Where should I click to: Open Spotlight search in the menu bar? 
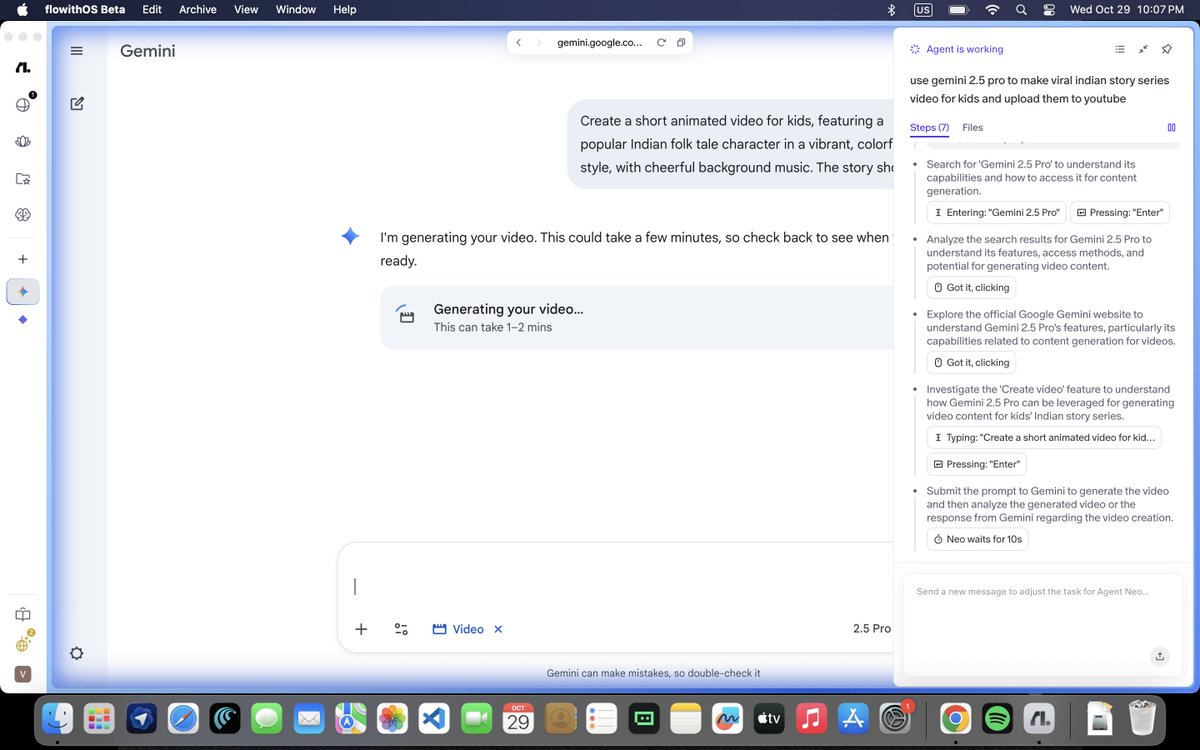[1021, 10]
